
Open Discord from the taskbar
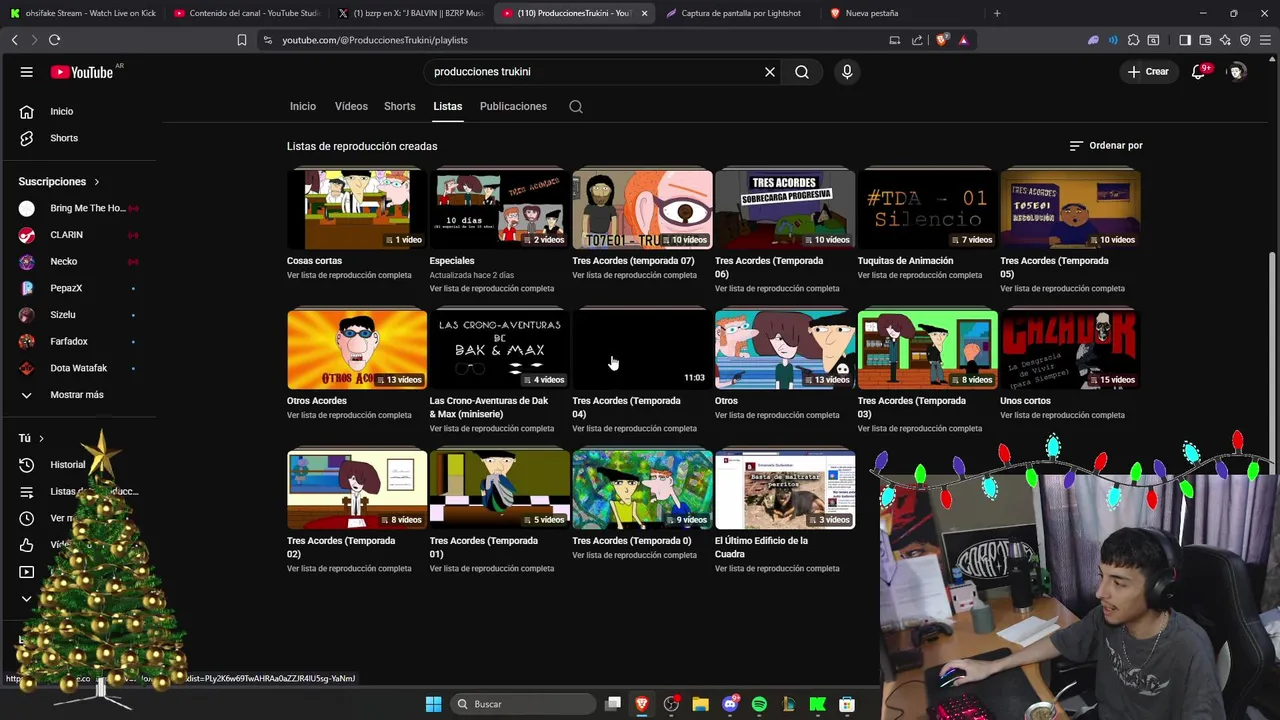pos(730,704)
